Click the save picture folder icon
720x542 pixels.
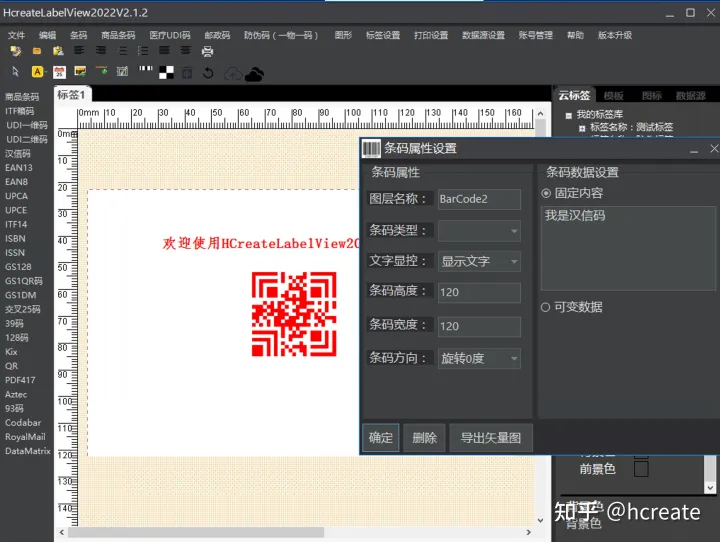[58, 51]
